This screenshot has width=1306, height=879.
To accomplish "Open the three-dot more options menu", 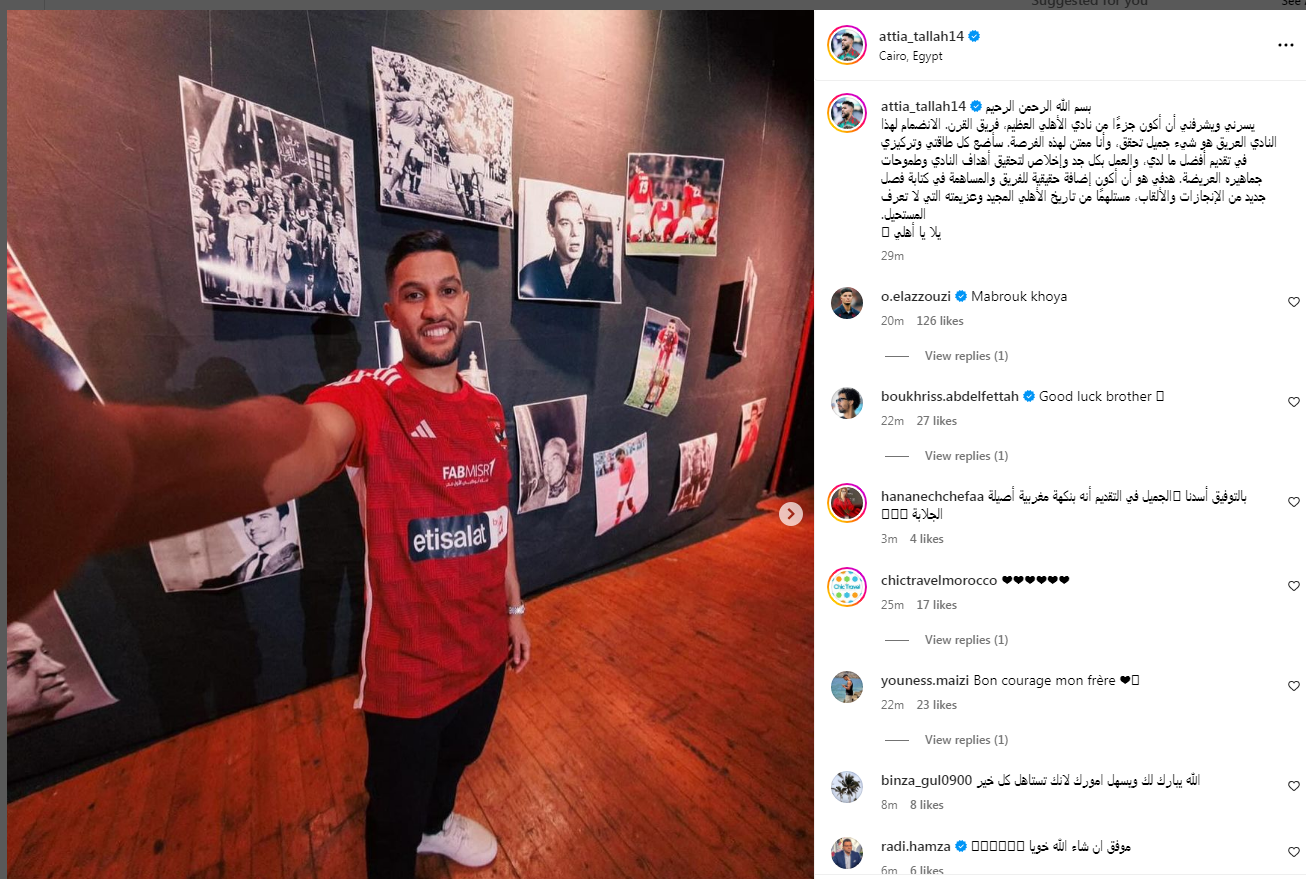I will coord(1285,45).
